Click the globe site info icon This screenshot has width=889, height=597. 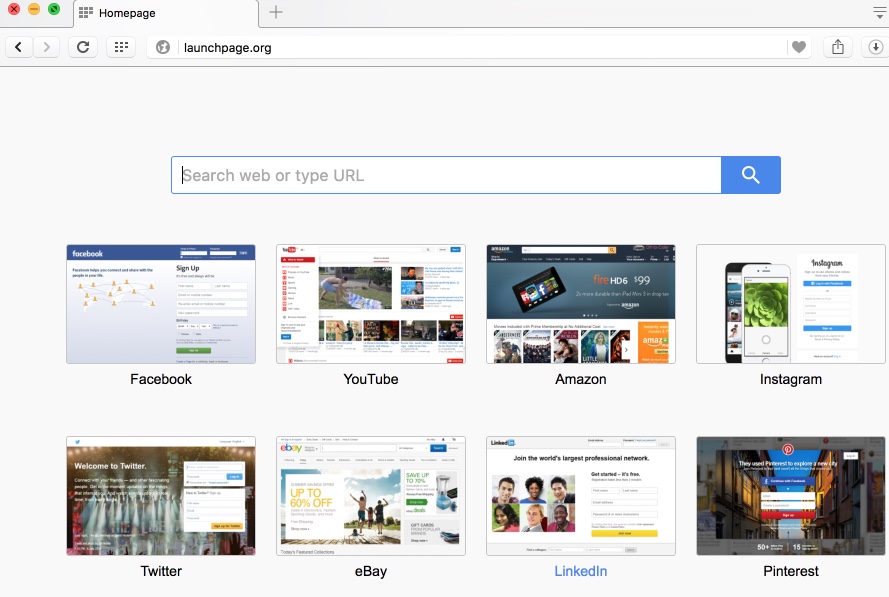click(164, 47)
